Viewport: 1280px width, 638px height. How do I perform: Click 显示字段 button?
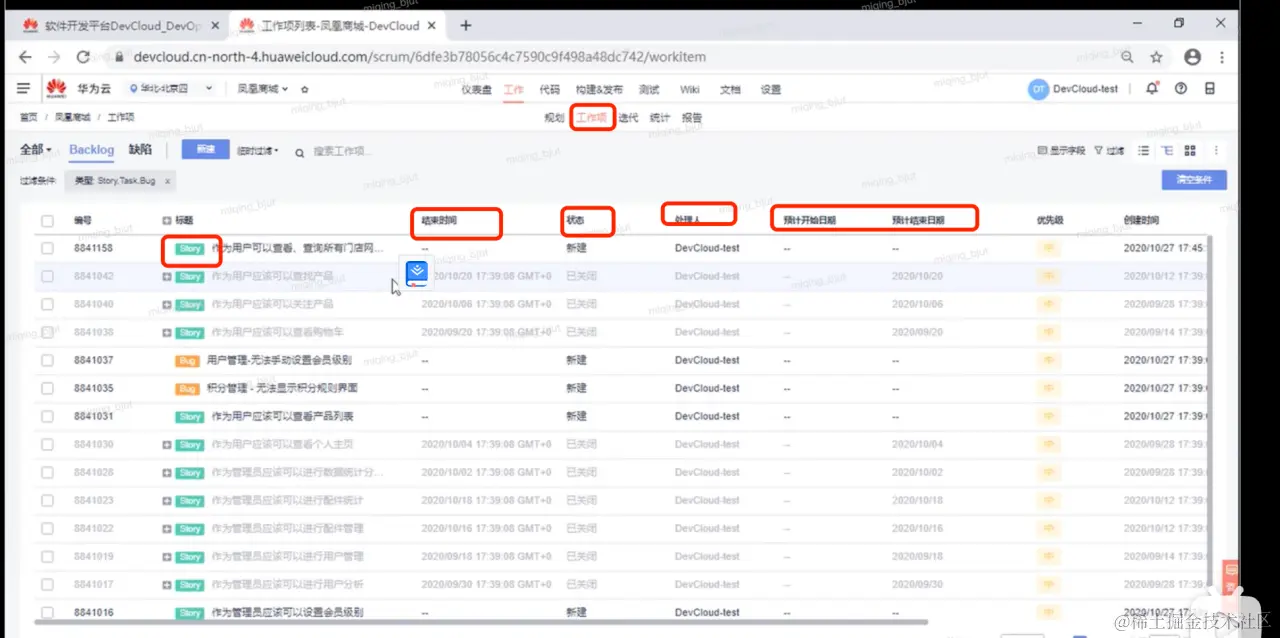(x=1060, y=150)
